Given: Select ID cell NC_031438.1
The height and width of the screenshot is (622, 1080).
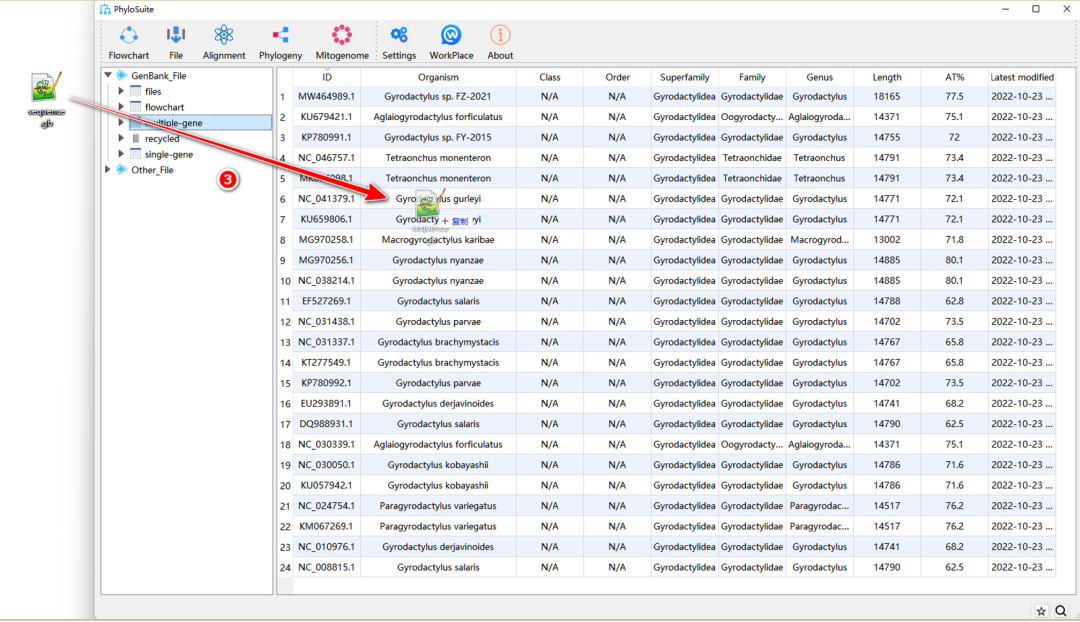Looking at the screenshot, I should click(326, 322).
